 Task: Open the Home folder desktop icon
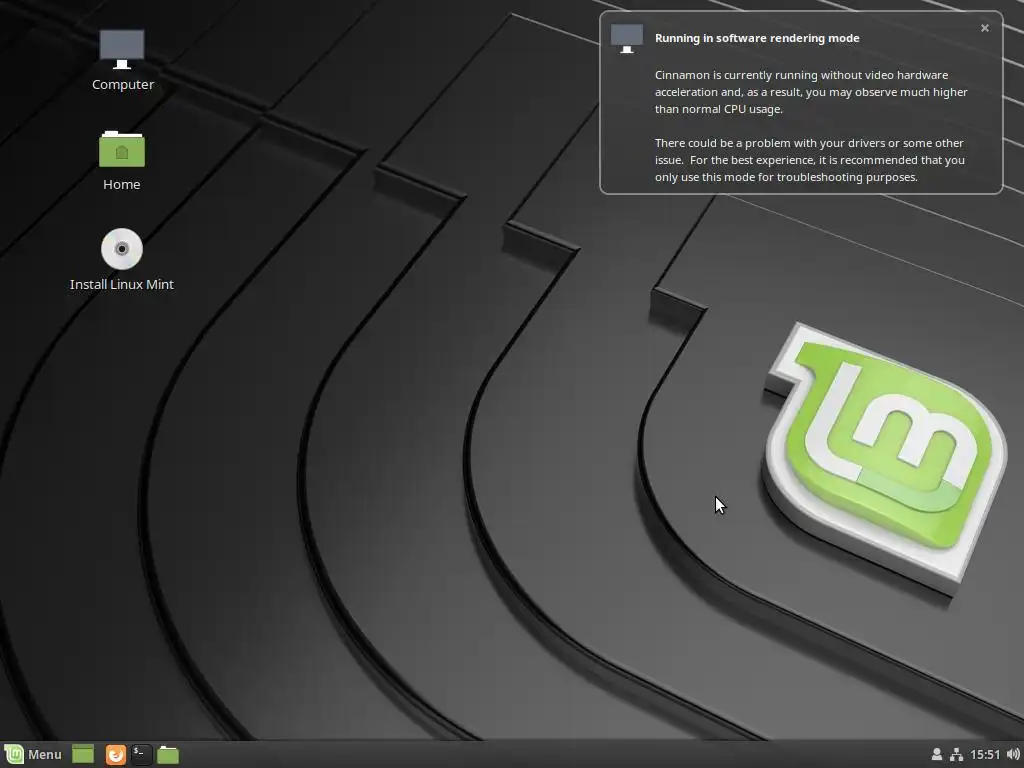tap(122, 150)
